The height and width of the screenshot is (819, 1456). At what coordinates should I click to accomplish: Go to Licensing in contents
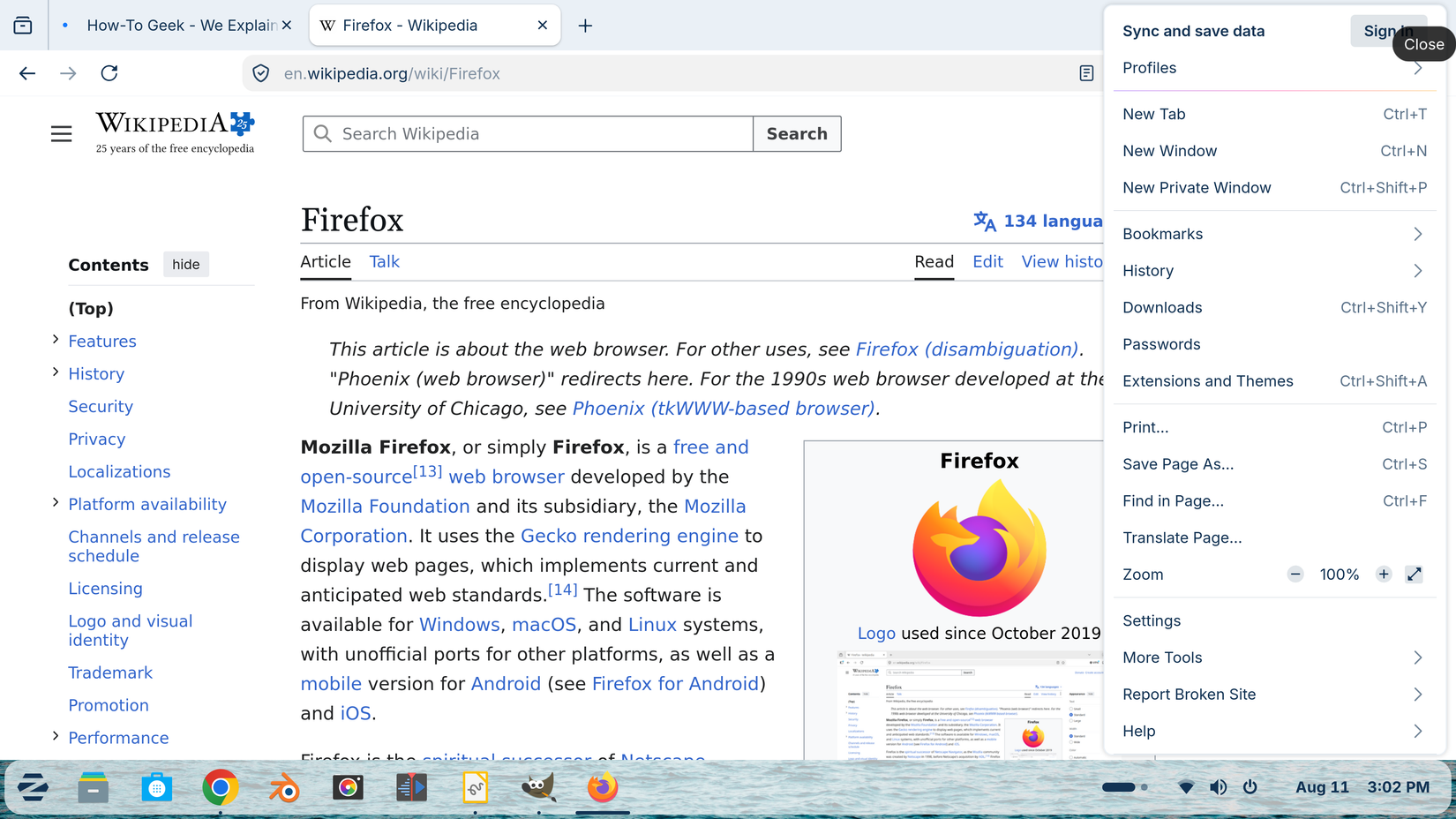[105, 589]
